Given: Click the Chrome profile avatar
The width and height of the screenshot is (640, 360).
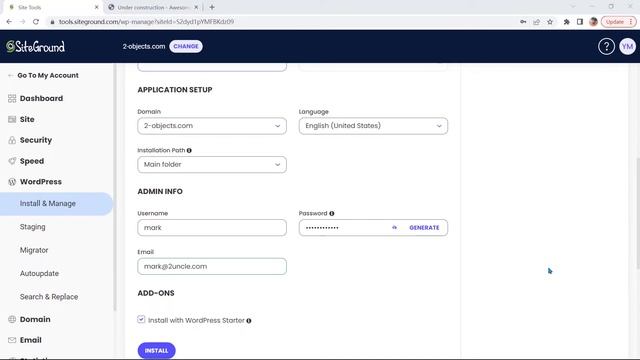Looking at the screenshot, I should pyautogui.click(x=593, y=22).
